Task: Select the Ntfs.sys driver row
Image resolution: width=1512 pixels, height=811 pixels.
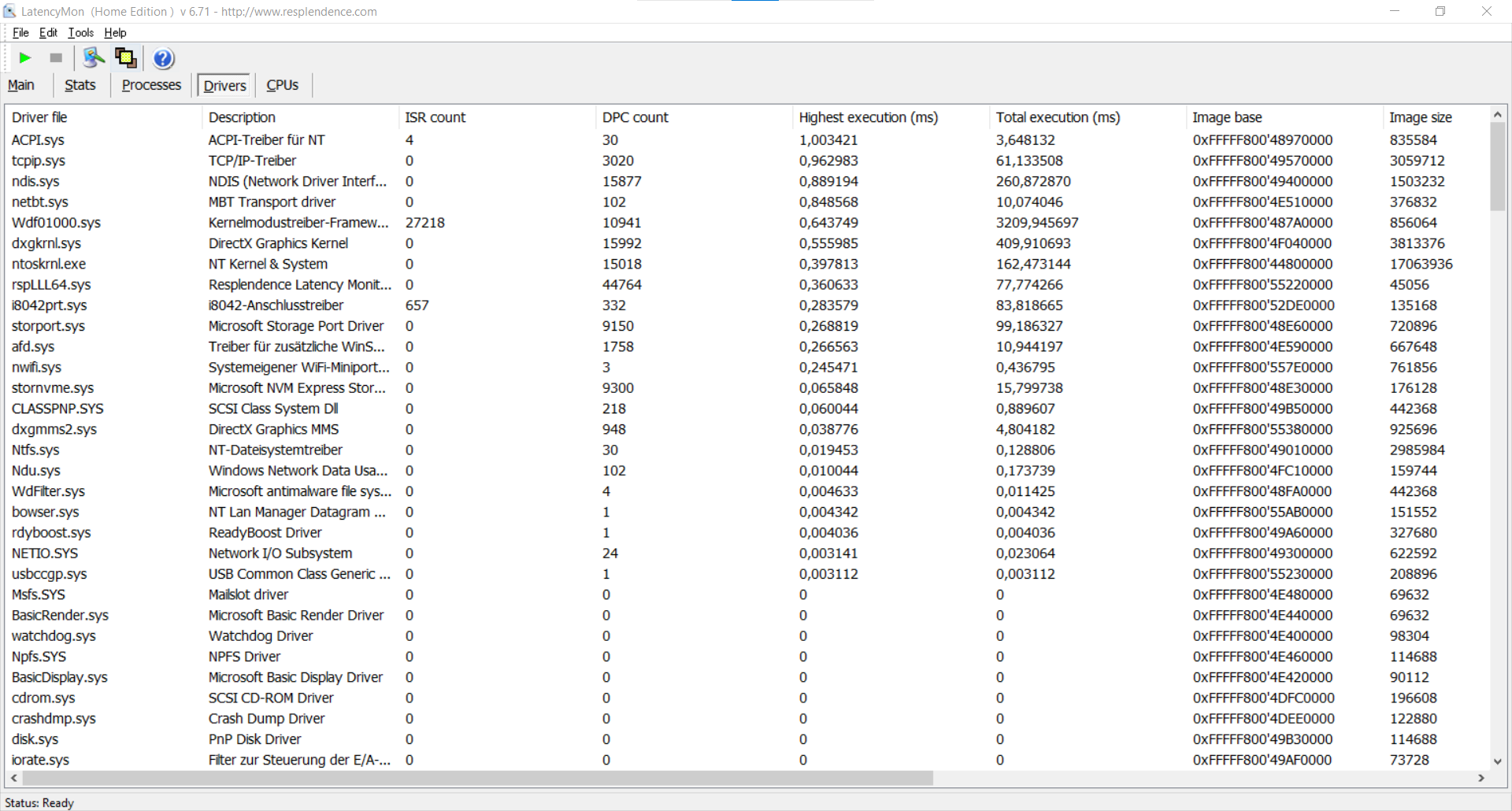Action: 747,450
